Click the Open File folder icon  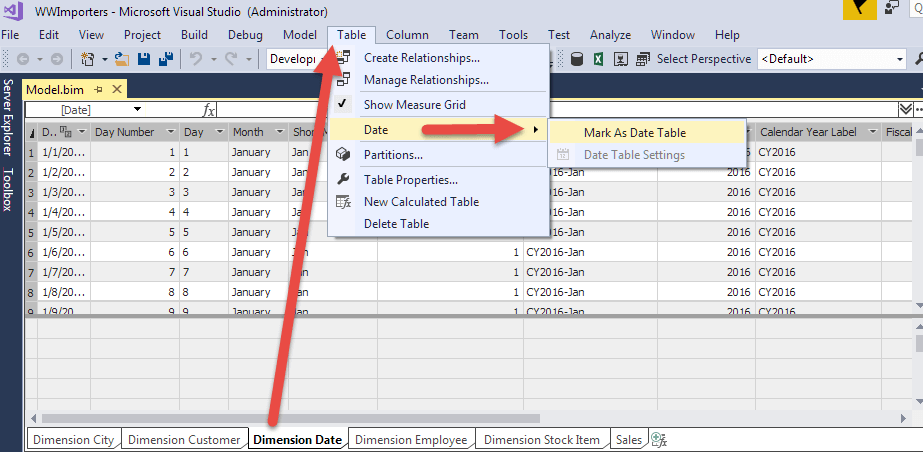coord(122,59)
